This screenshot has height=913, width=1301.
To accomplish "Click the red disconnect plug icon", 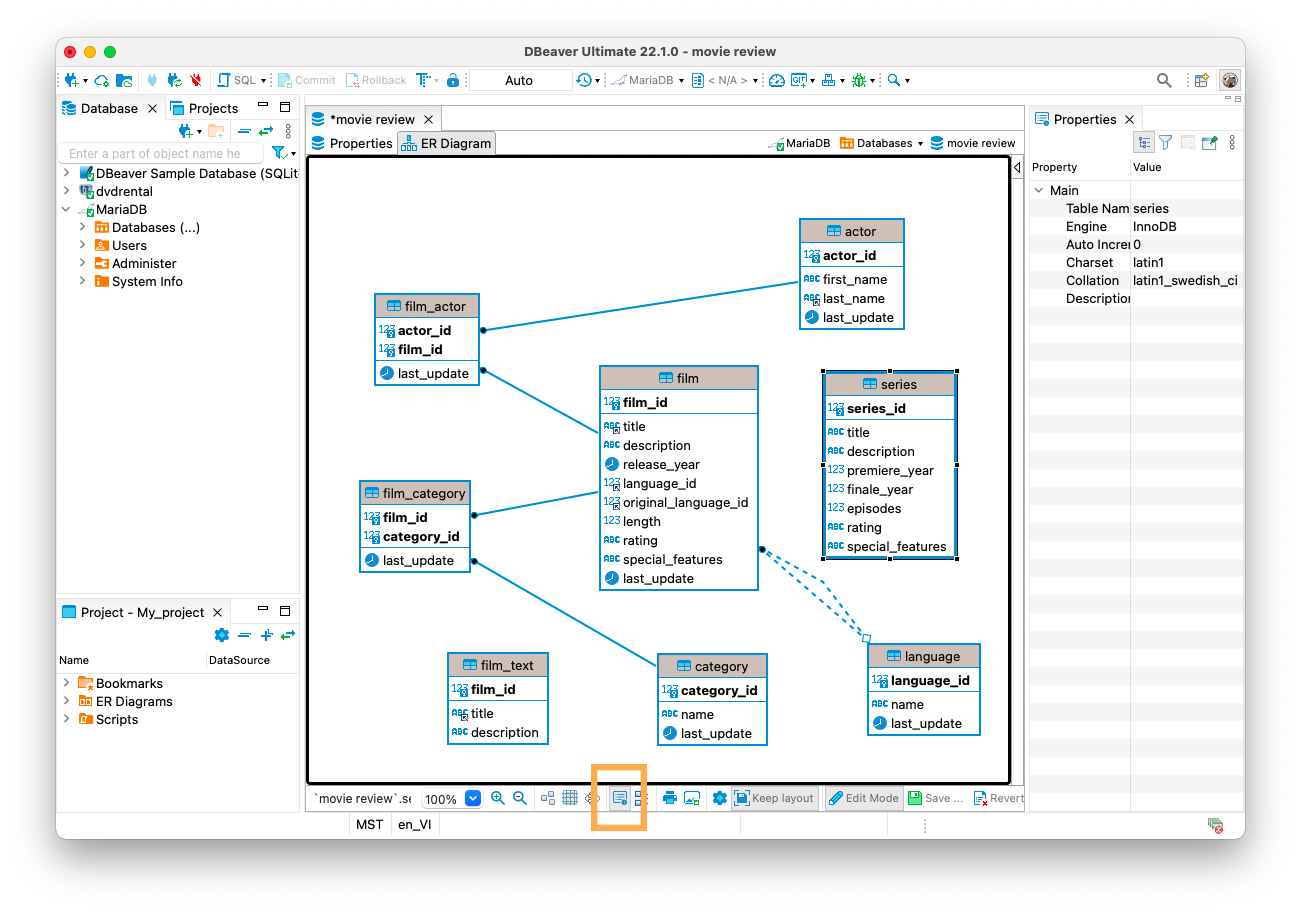I will [x=196, y=80].
